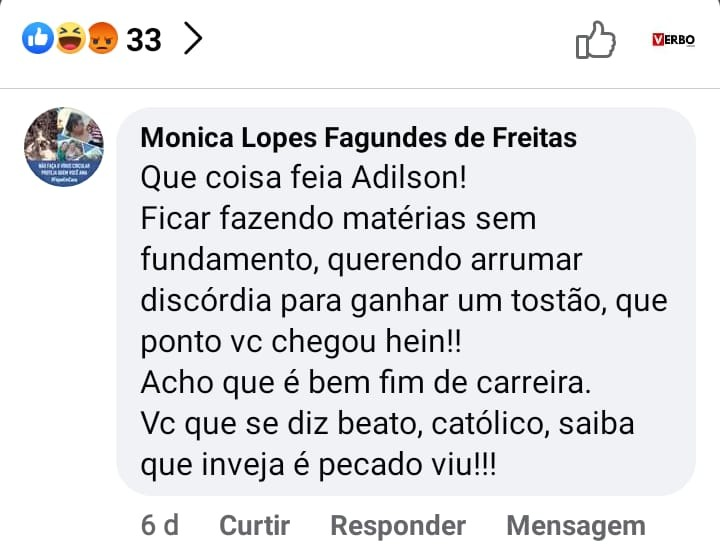Open the Verbo page logo
Screen dimensions: 720x558
point(673,40)
